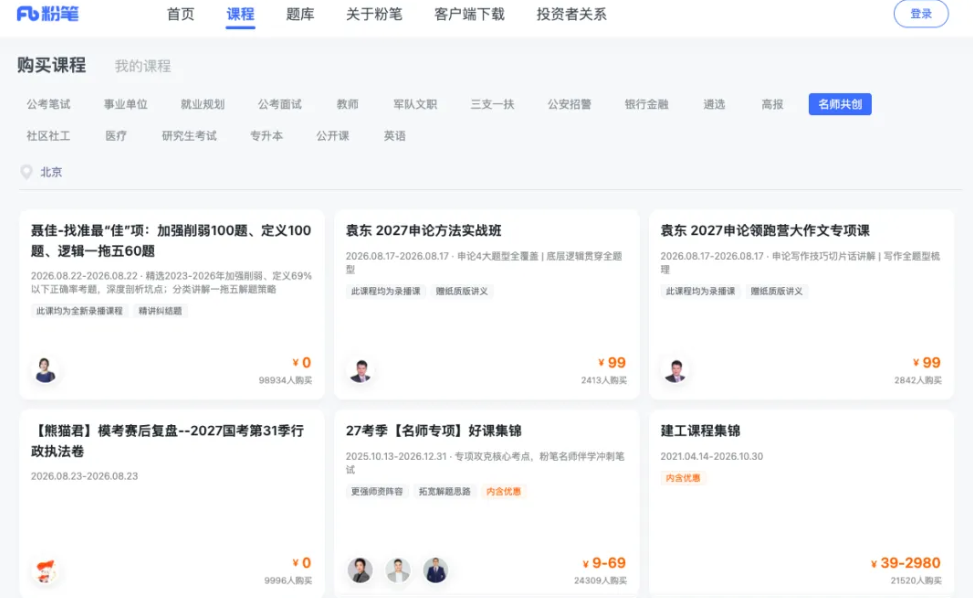Click the 9996人购买 count
This screenshot has width=973, height=598.
pyautogui.click(x=288, y=581)
